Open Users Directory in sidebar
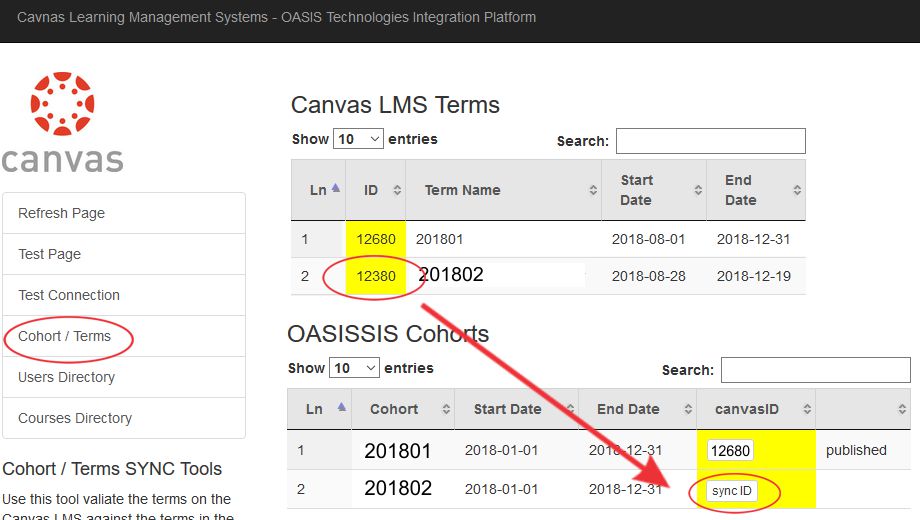The image size is (920, 520). coord(124,377)
